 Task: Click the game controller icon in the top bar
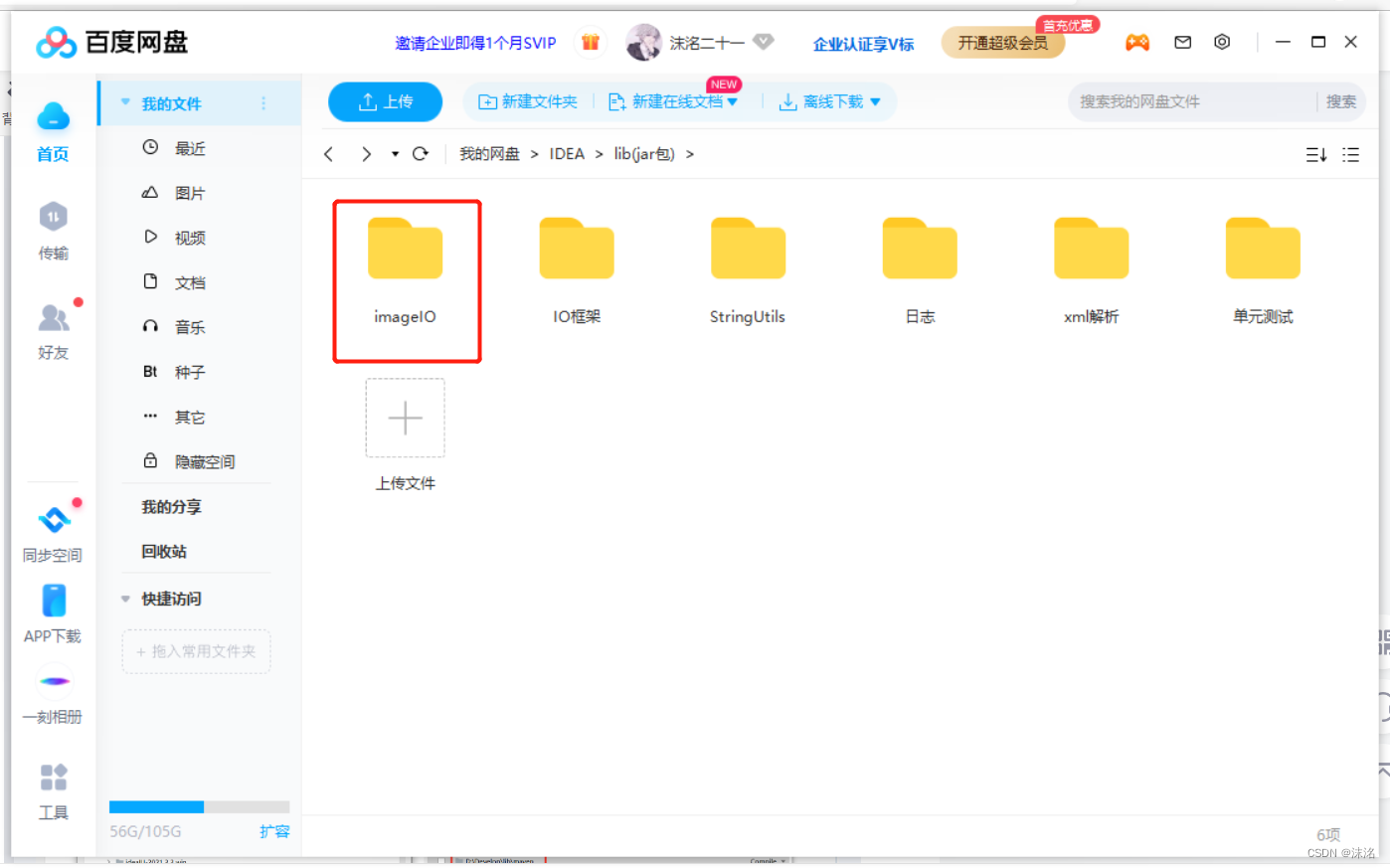tap(1137, 42)
